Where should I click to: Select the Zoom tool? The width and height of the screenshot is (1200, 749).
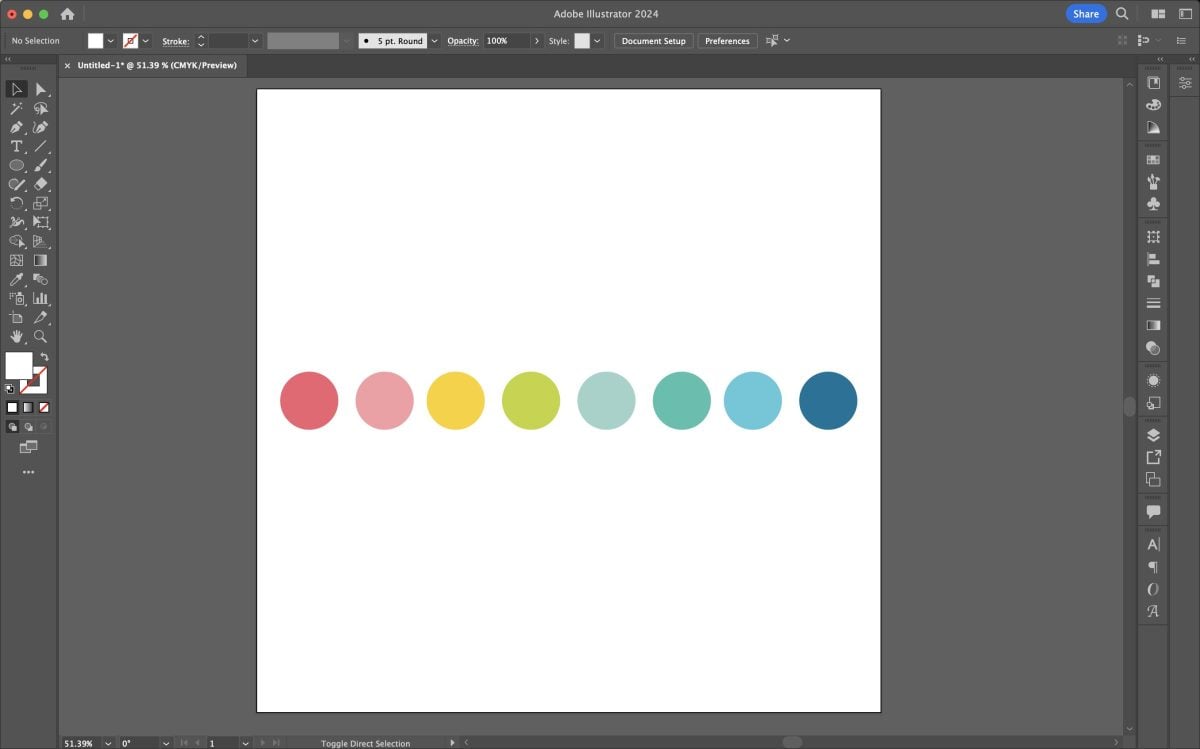(x=41, y=336)
